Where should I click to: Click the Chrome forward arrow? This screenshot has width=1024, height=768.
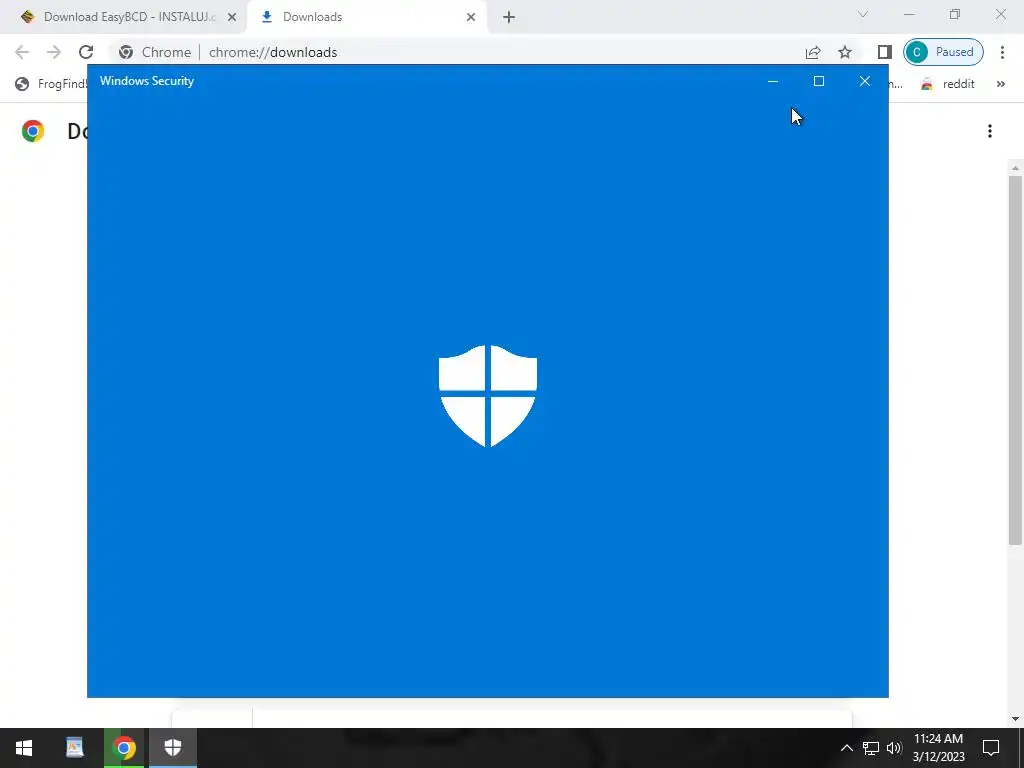tap(54, 52)
